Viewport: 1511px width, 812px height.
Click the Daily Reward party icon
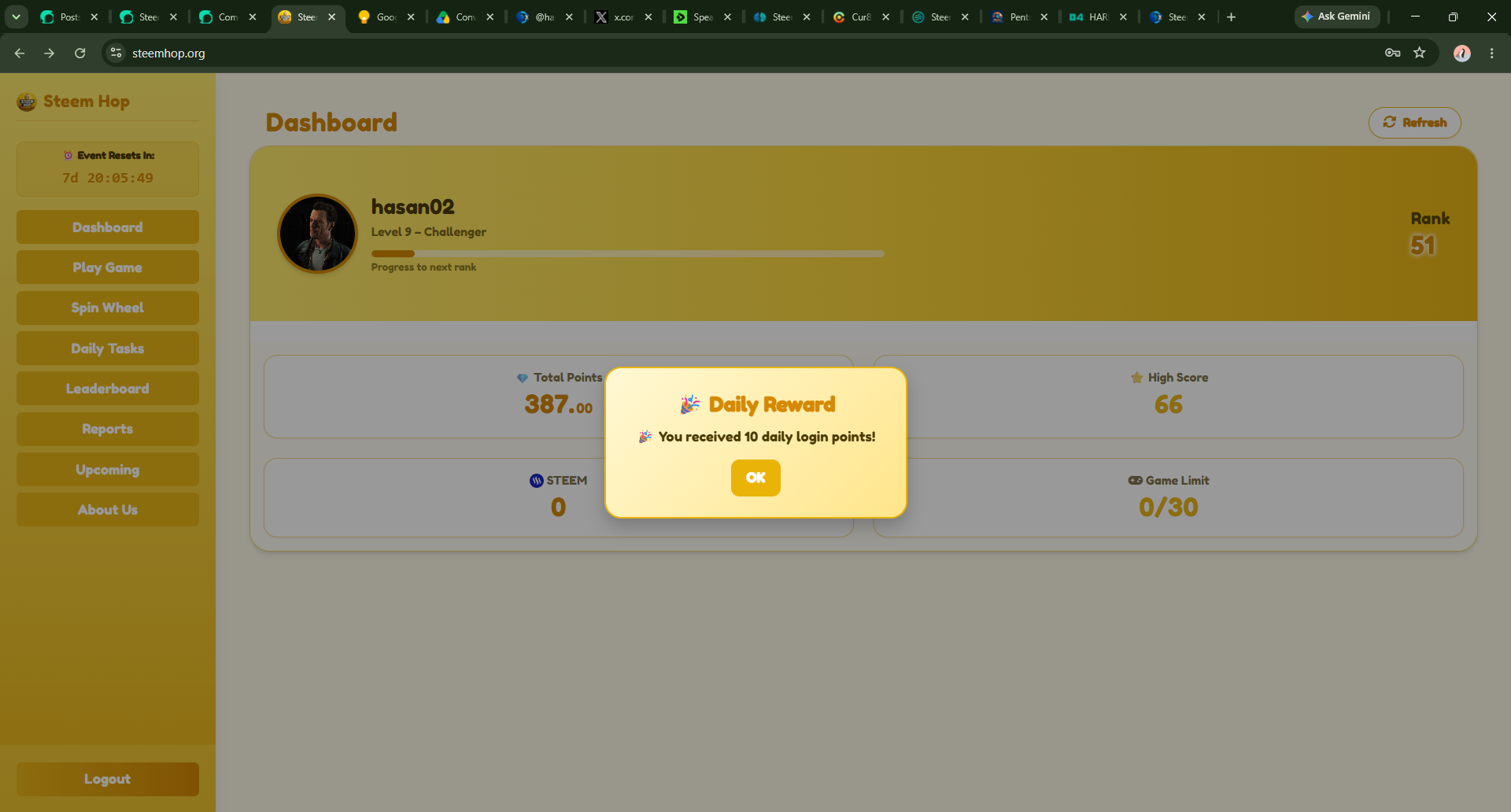690,404
